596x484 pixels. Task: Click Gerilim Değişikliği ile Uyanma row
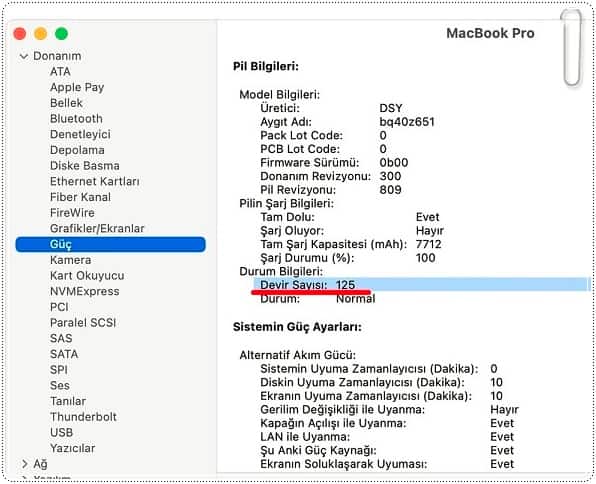[389, 410]
